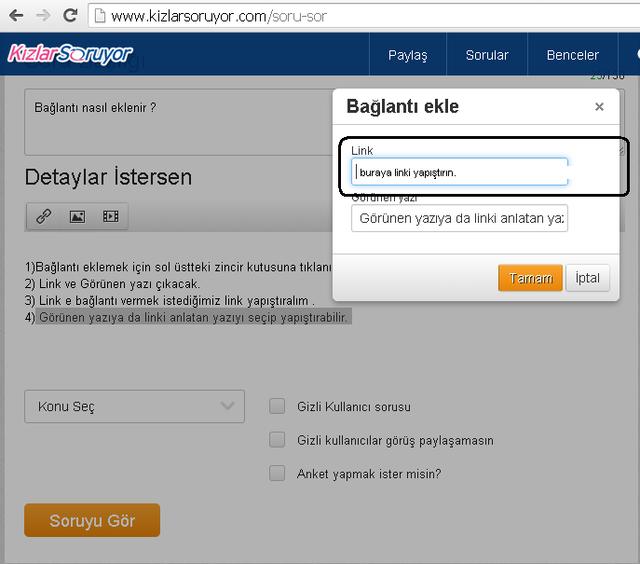This screenshot has height=564, width=640.
Task: Click the address bar URL field
Action: click(363, 16)
